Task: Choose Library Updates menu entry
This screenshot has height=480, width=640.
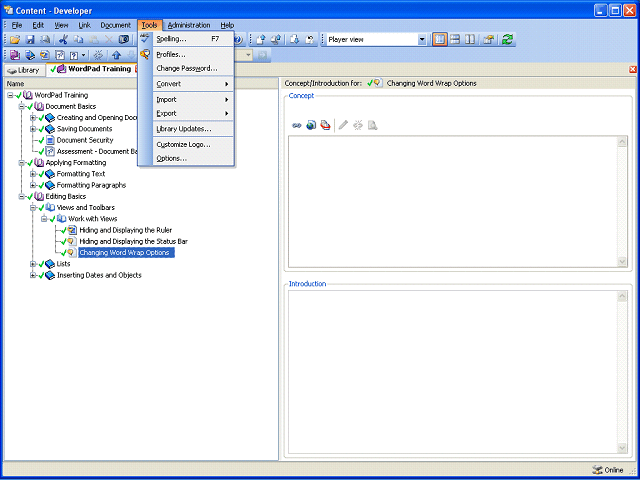Action: (193, 129)
